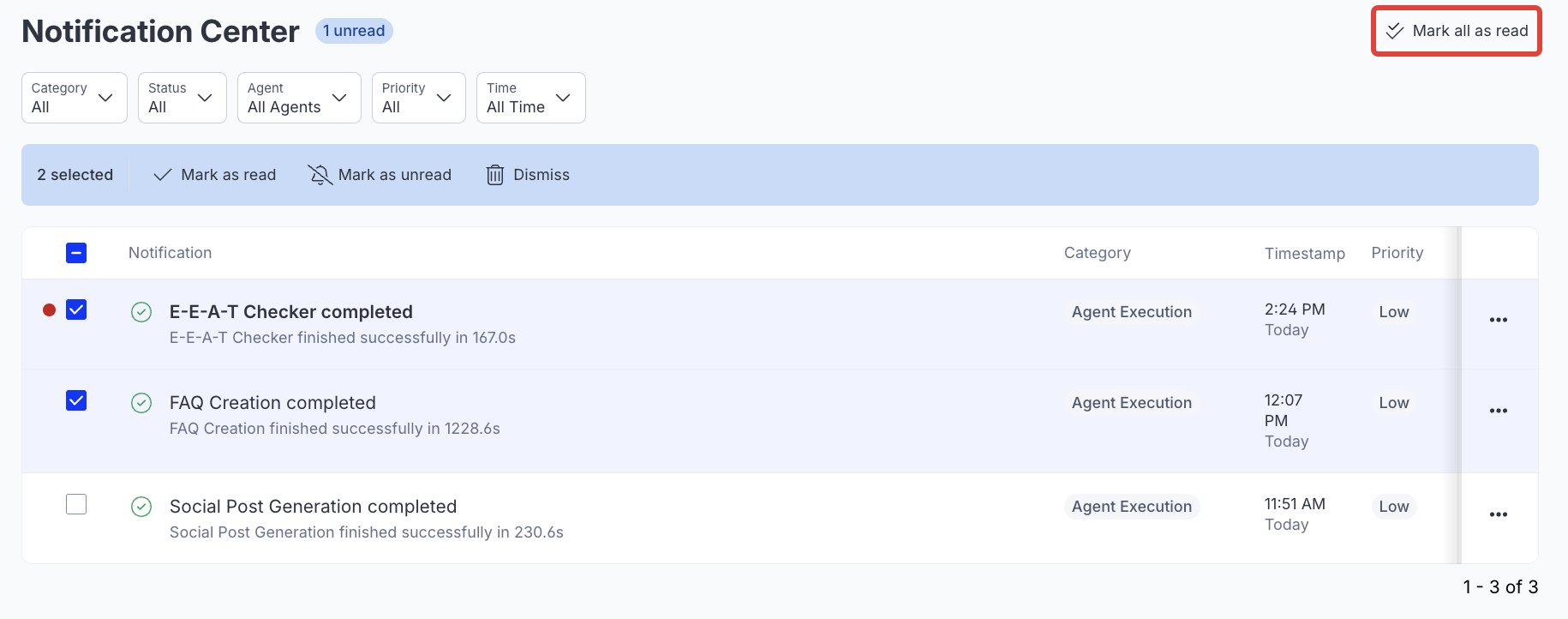Viewport: 1568px width, 619px height.
Task: Click the trash icon beside Dismiss
Action: click(495, 175)
